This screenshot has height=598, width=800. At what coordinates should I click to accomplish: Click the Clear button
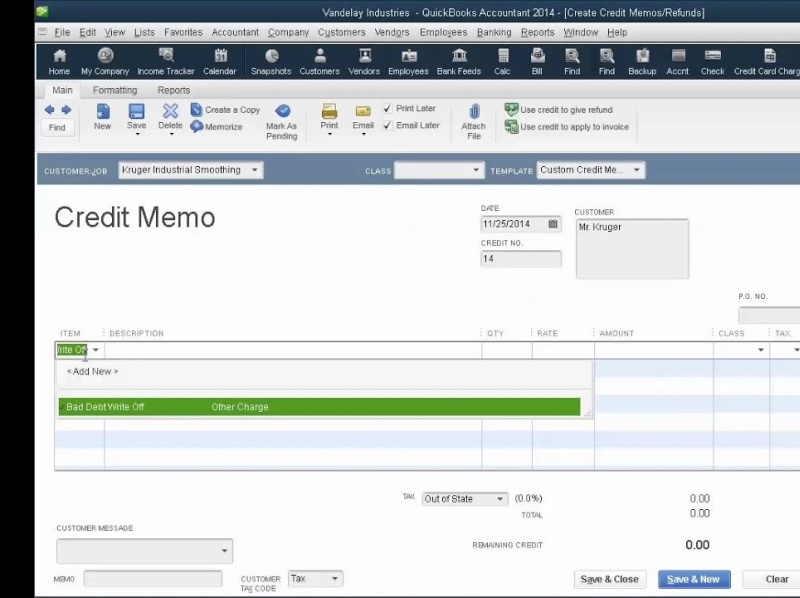click(772, 579)
